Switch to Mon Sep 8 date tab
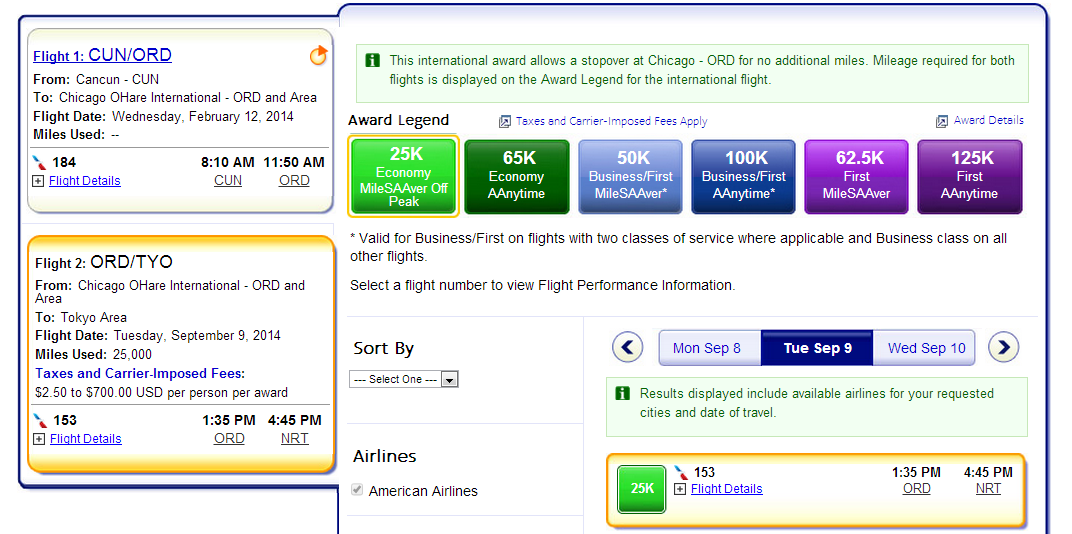 point(708,348)
